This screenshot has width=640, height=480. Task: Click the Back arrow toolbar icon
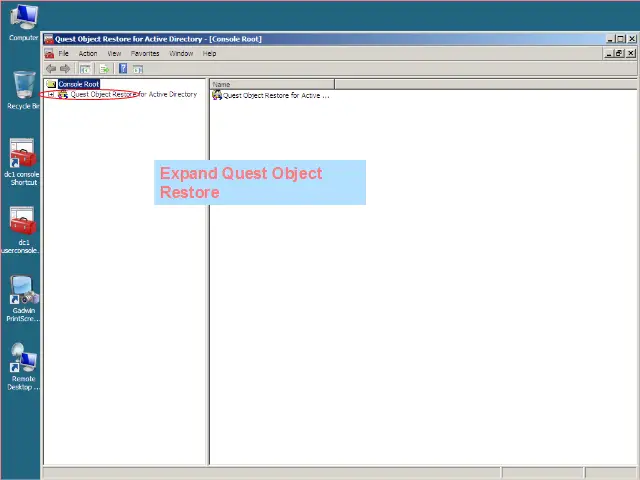click(51, 69)
